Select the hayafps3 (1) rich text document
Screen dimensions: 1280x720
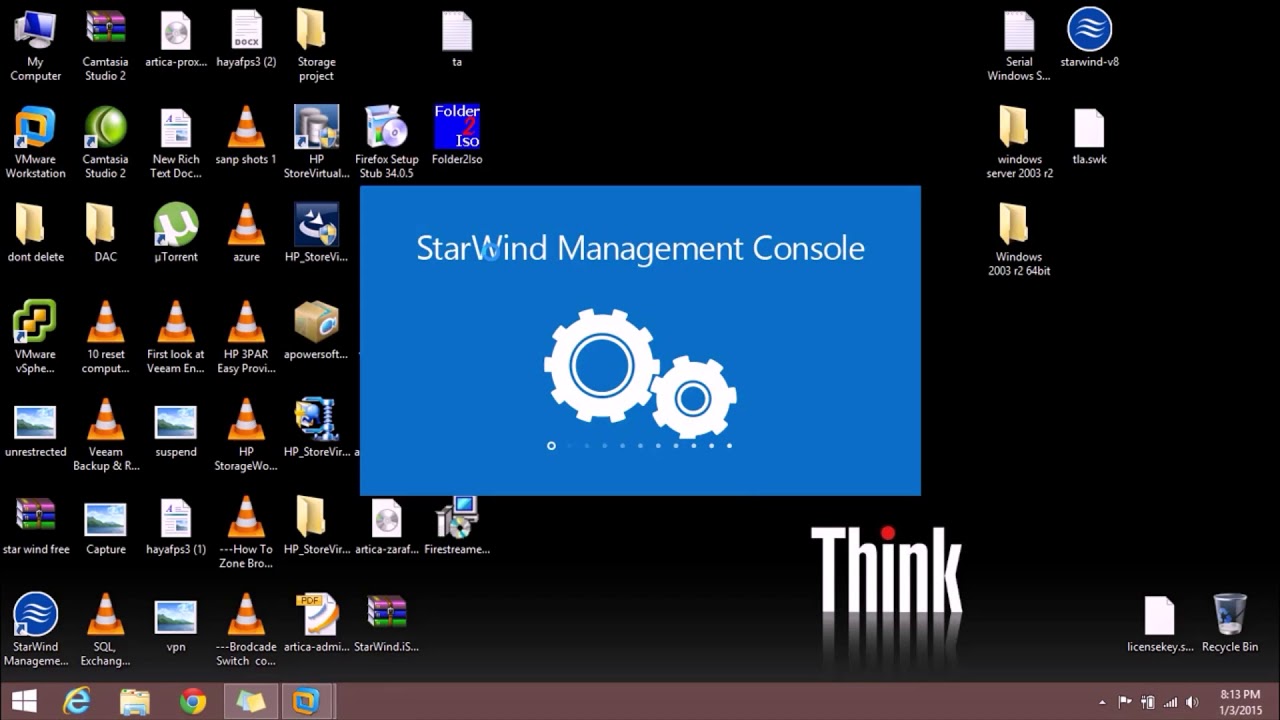click(x=176, y=526)
